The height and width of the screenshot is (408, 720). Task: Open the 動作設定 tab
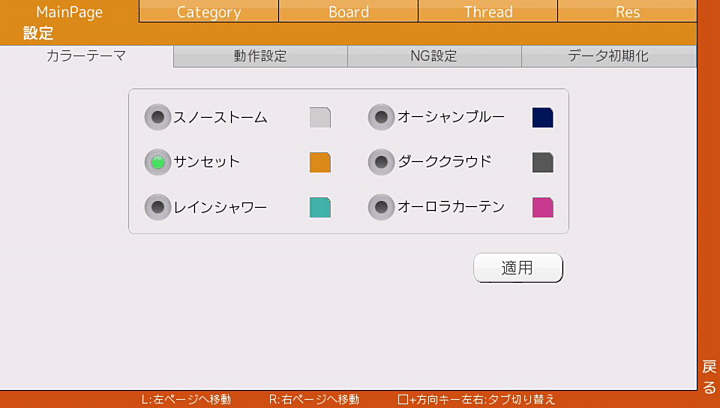point(260,56)
